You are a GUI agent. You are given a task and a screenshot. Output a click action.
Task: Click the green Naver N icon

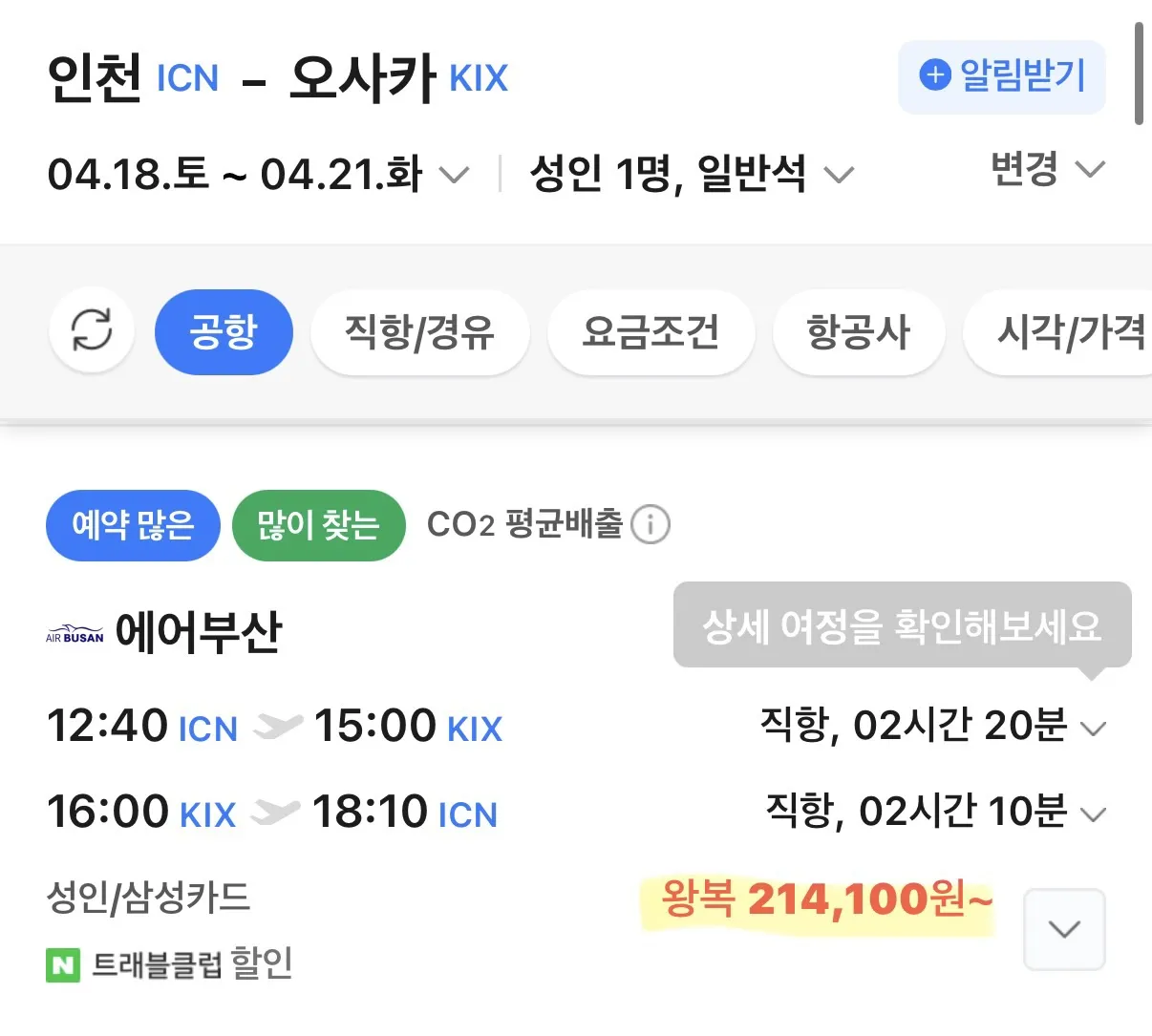pyautogui.click(x=63, y=965)
